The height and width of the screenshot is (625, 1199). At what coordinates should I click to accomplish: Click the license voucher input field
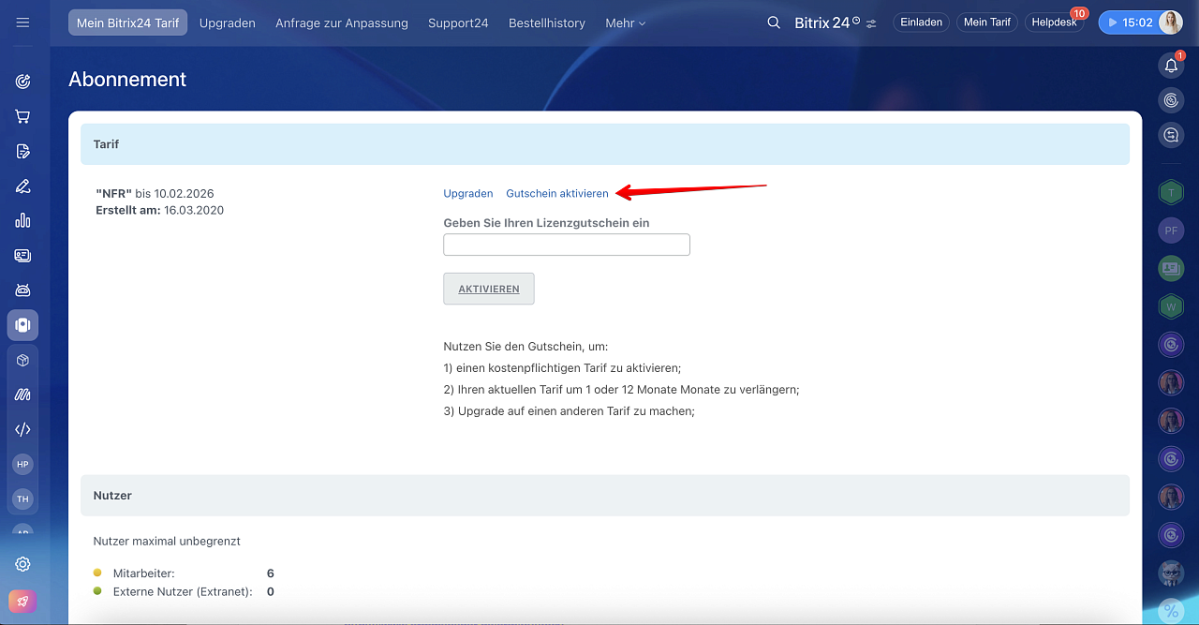pyautogui.click(x=566, y=244)
